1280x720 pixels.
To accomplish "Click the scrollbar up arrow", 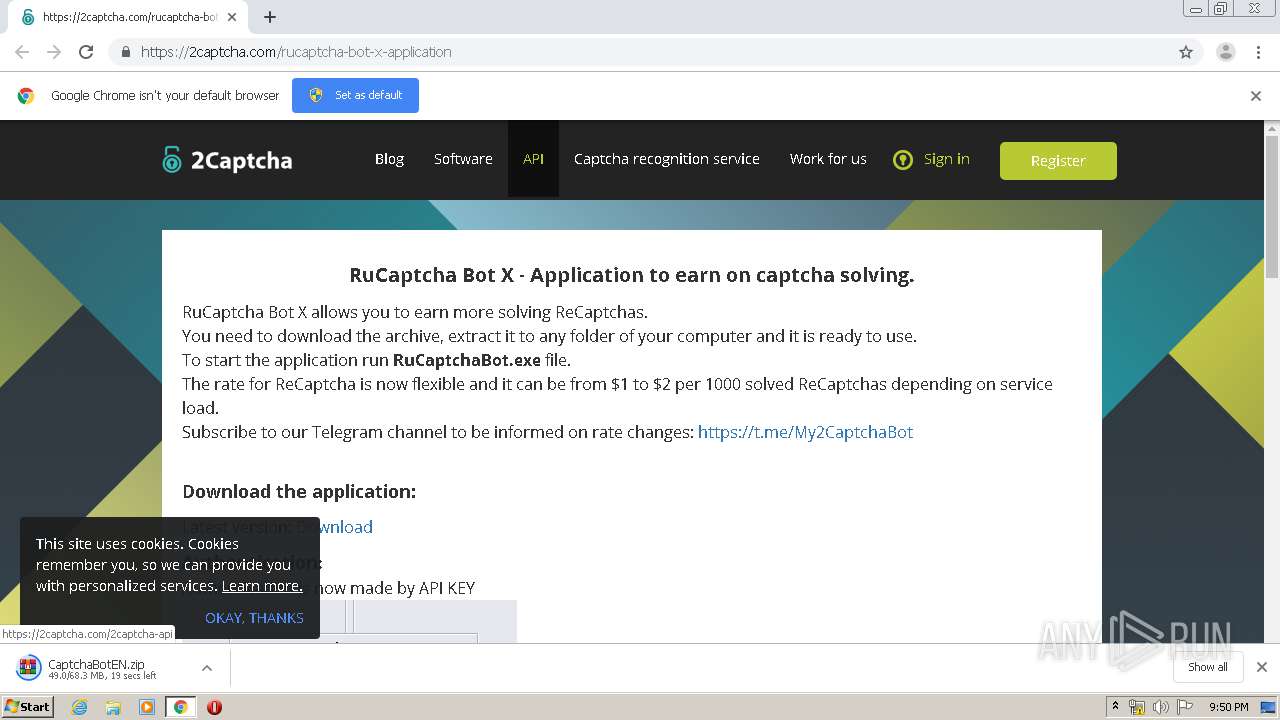I will pos(1272,128).
